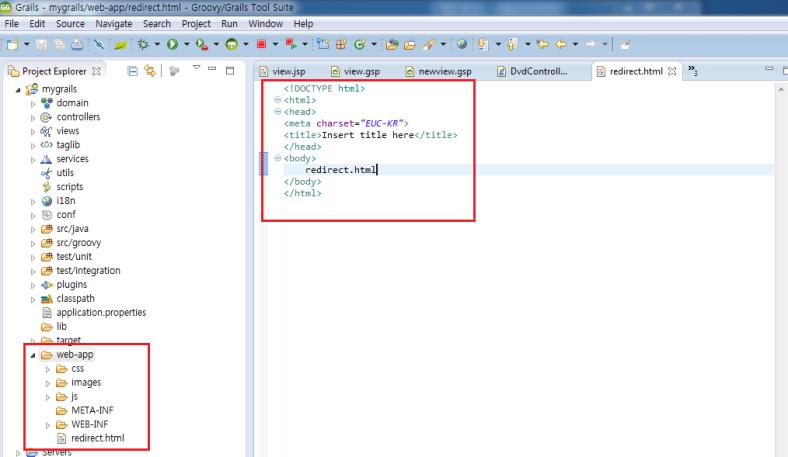Click the Open Task folder icon
Screen dimensions: 788x457
coord(410,45)
